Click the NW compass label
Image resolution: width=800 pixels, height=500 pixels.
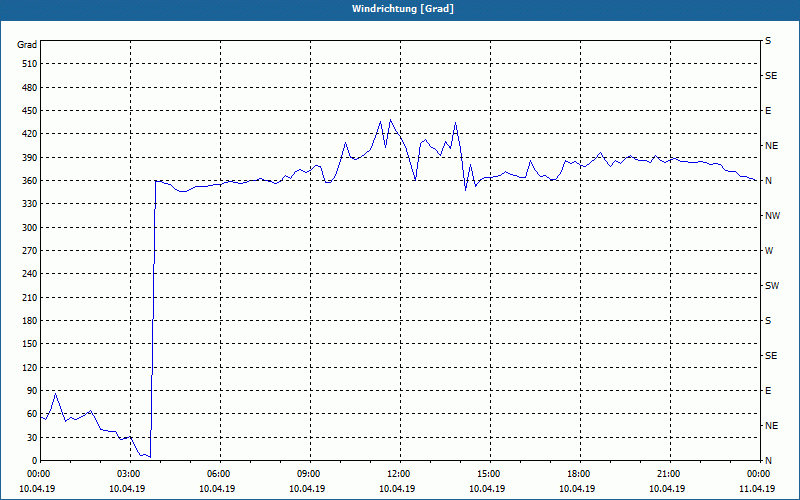(x=772, y=216)
